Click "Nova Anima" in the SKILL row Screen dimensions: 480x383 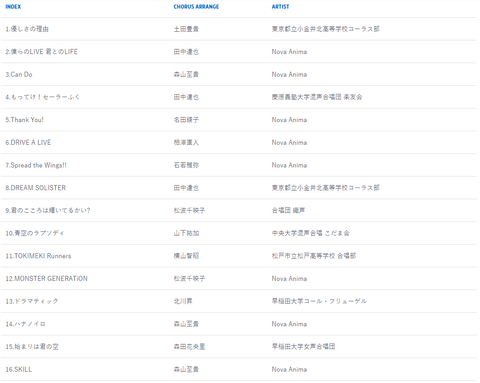289,369
